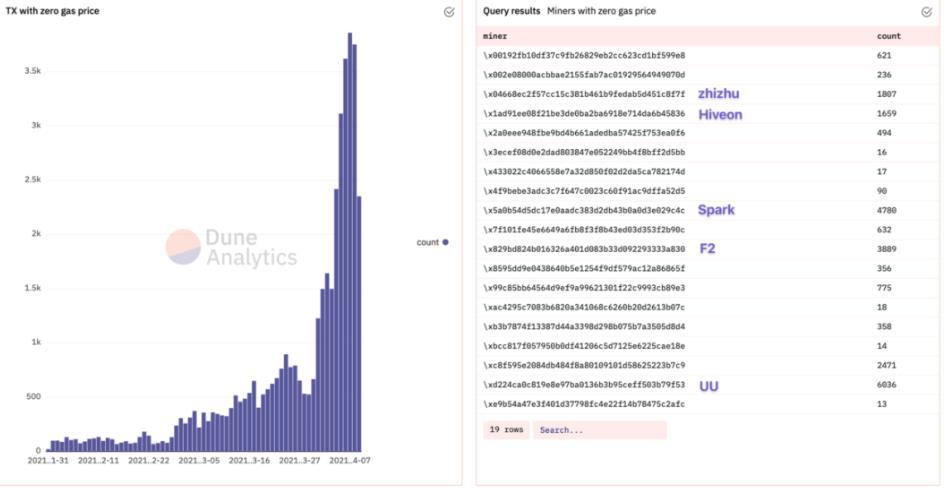Select the tallest bar in the chart

(350, 240)
